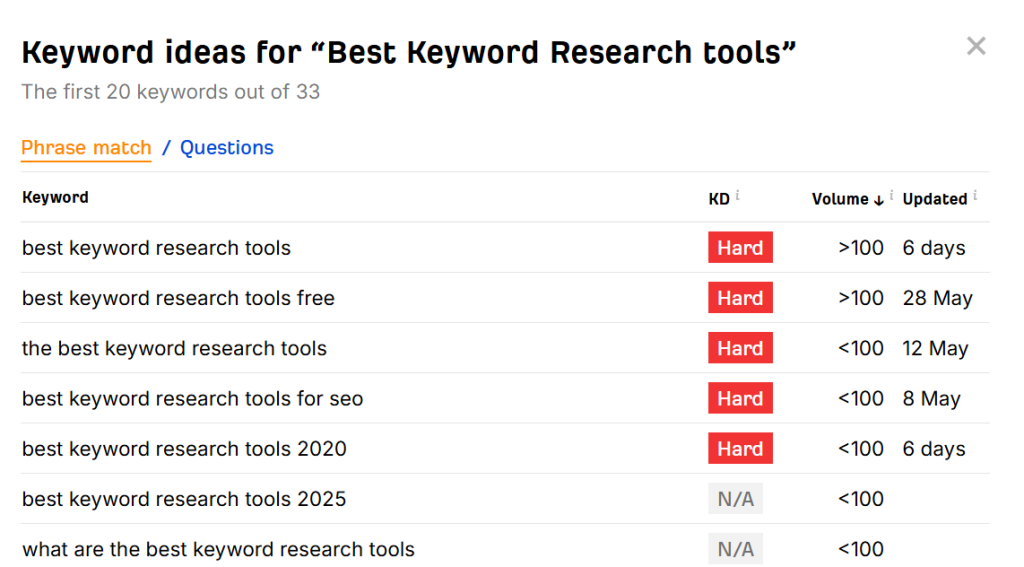Open keyword 'best keyword research tools'

tap(156, 248)
